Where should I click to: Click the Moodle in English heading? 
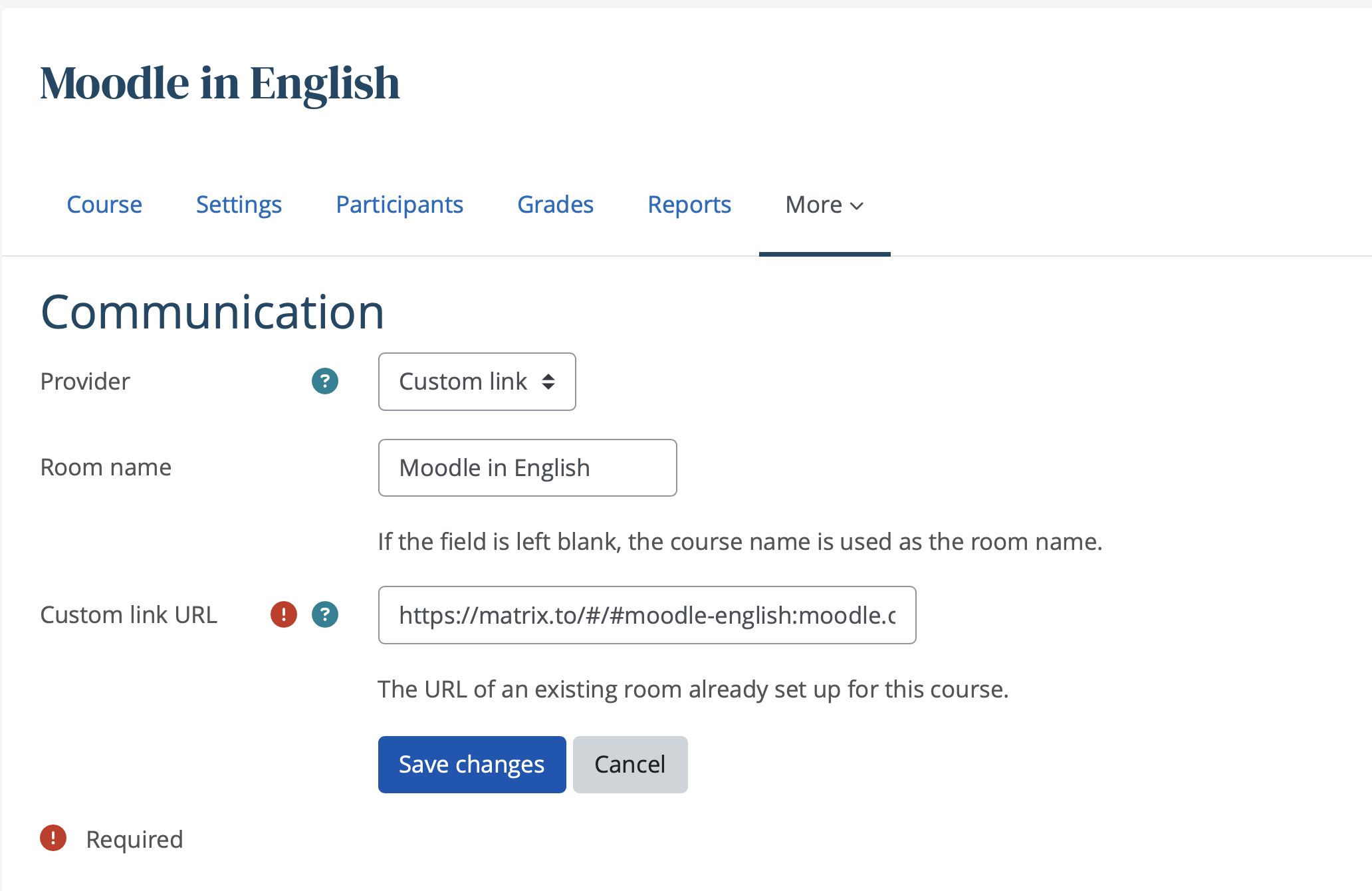tap(220, 84)
